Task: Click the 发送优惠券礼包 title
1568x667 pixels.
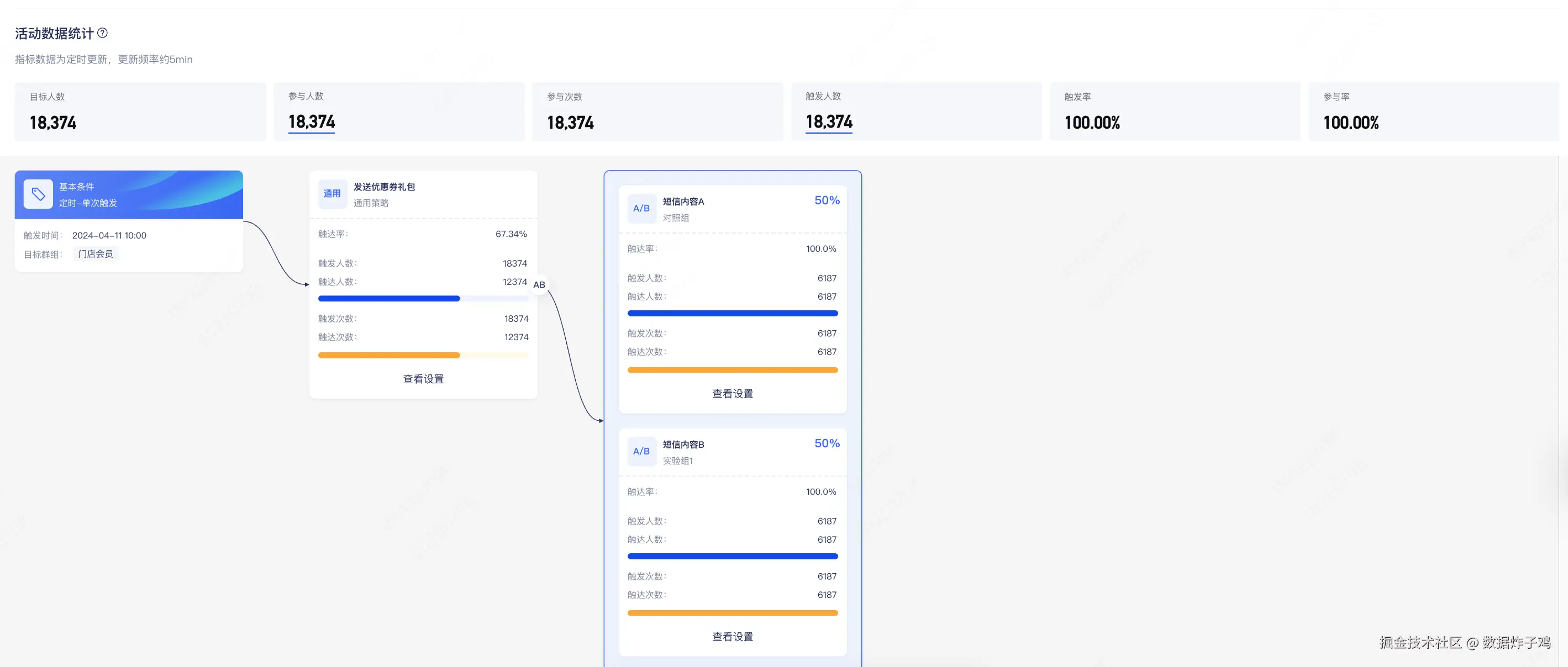Action: [x=384, y=187]
